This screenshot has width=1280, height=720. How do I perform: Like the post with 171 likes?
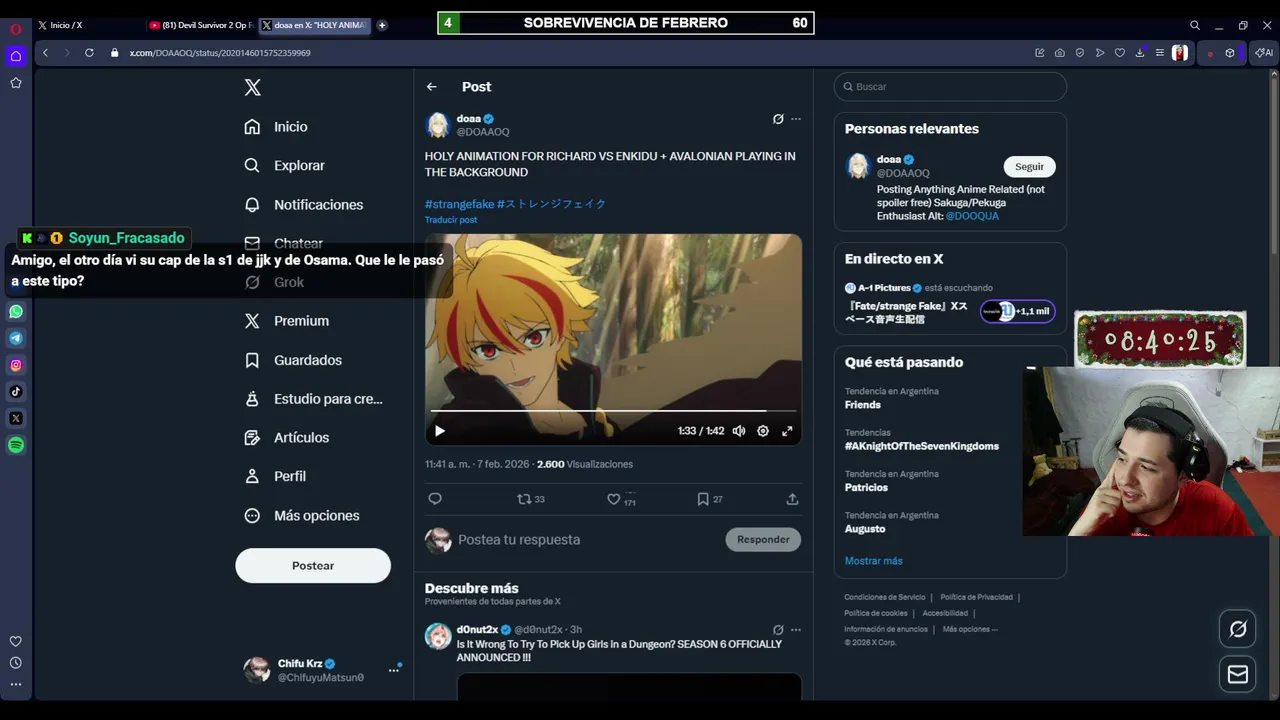pyautogui.click(x=621, y=499)
